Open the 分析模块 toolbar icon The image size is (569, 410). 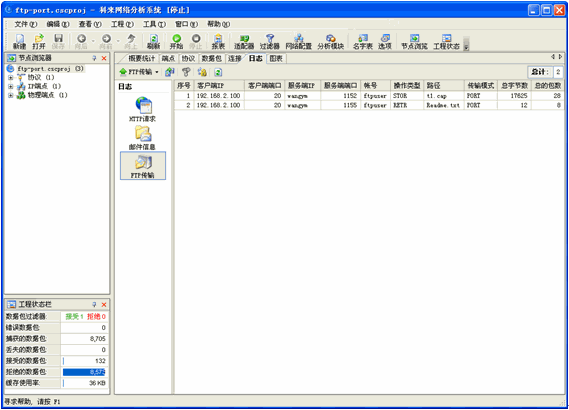tap(331, 42)
